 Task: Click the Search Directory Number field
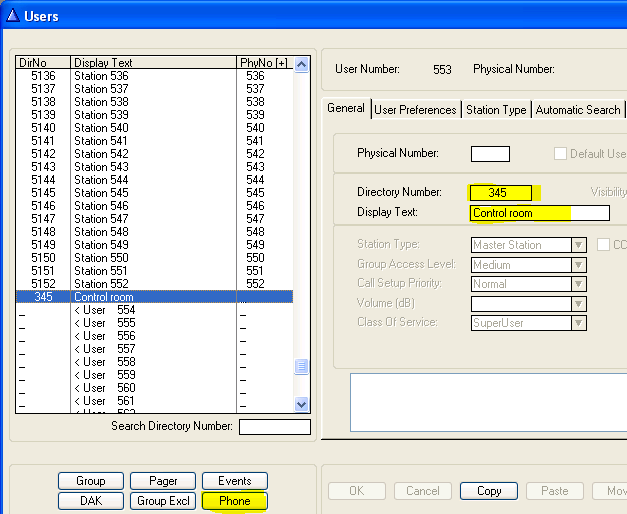click(x=274, y=427)
